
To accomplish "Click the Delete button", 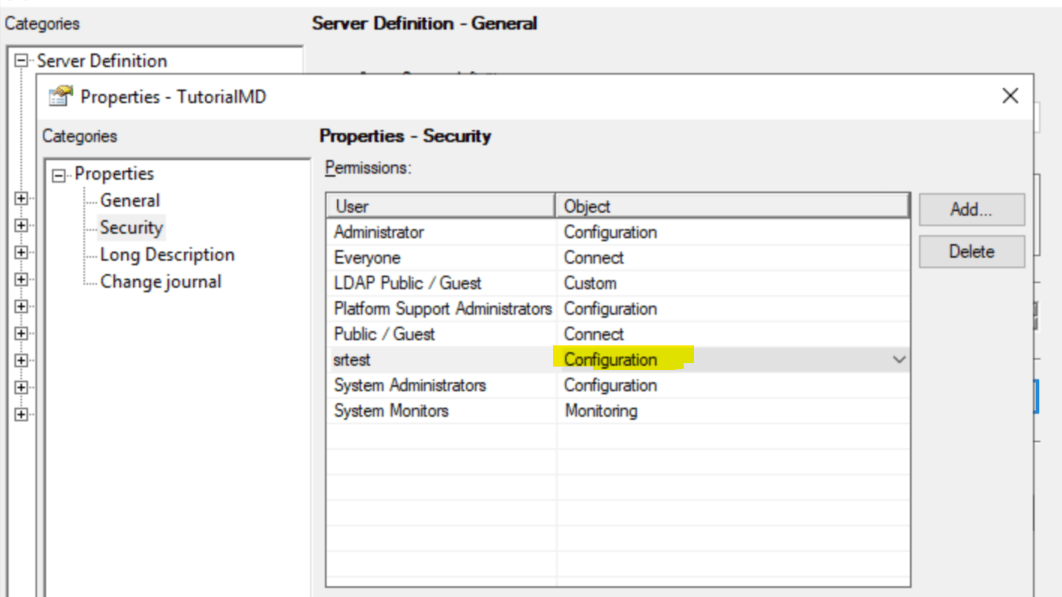I will coord(971,251).
